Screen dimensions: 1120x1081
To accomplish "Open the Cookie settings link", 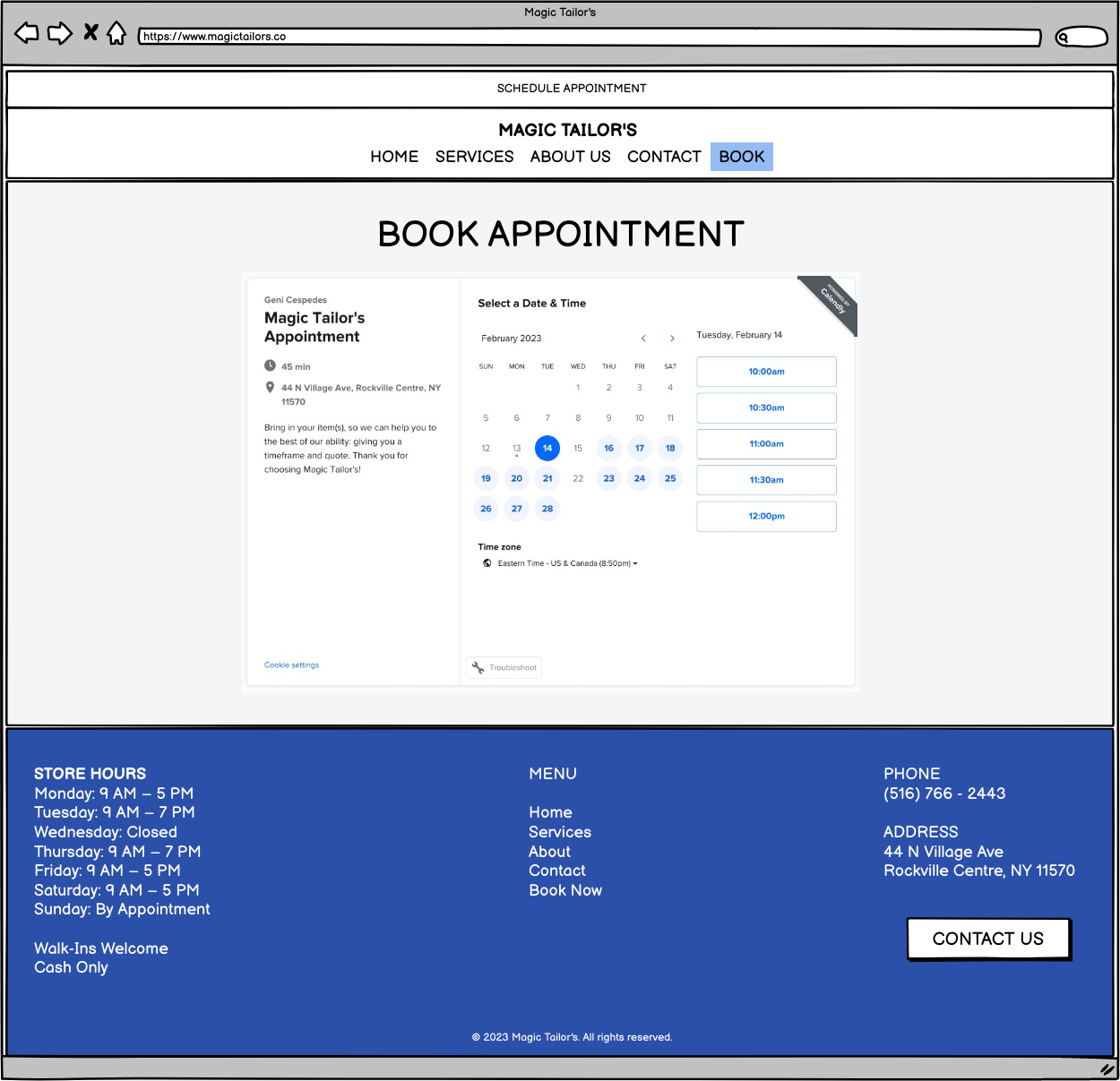I will 291,665.
